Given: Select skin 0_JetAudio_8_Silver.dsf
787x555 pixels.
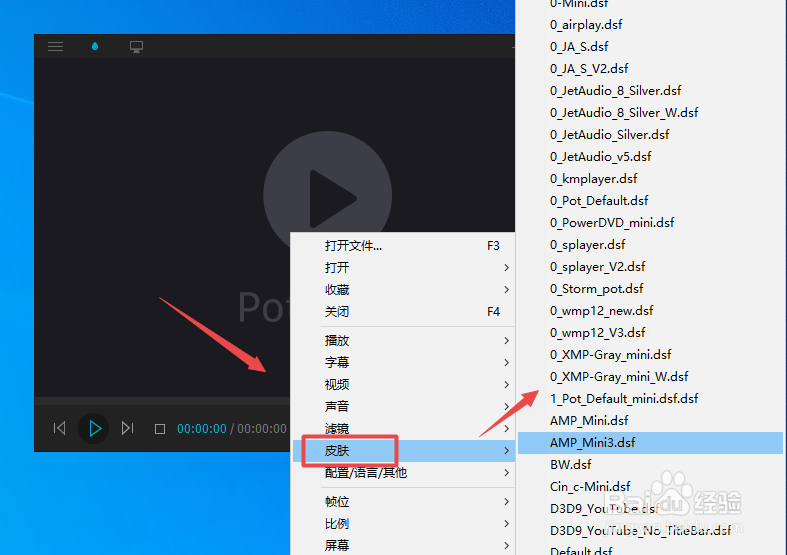Looking at the screenshot, I should 650,91.
